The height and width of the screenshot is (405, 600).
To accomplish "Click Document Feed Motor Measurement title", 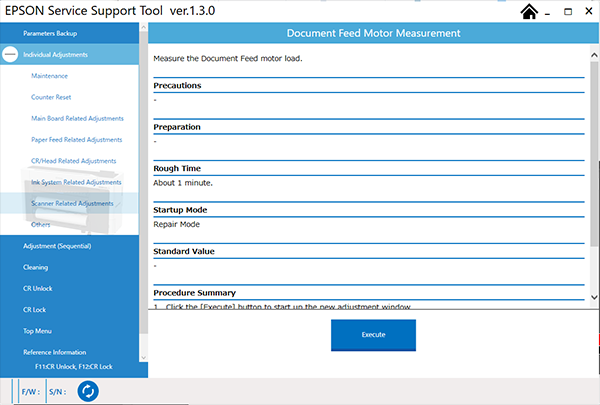I will point(373,33).
